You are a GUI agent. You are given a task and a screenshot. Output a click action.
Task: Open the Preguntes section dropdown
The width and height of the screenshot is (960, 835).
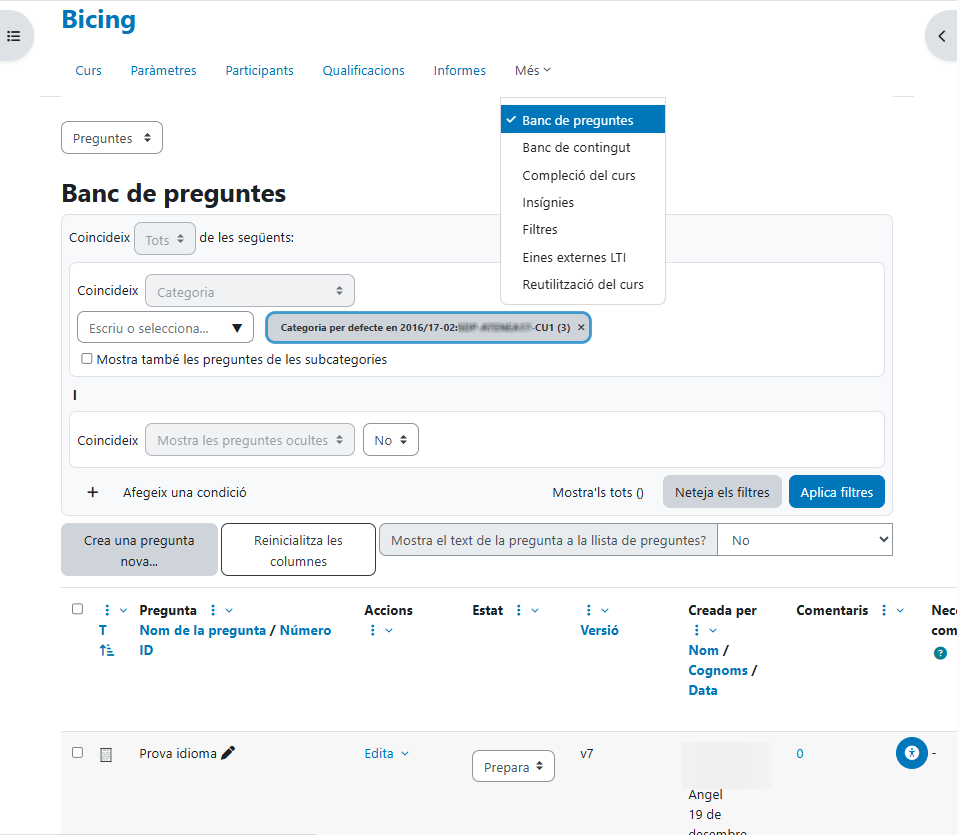click(112, 138)
